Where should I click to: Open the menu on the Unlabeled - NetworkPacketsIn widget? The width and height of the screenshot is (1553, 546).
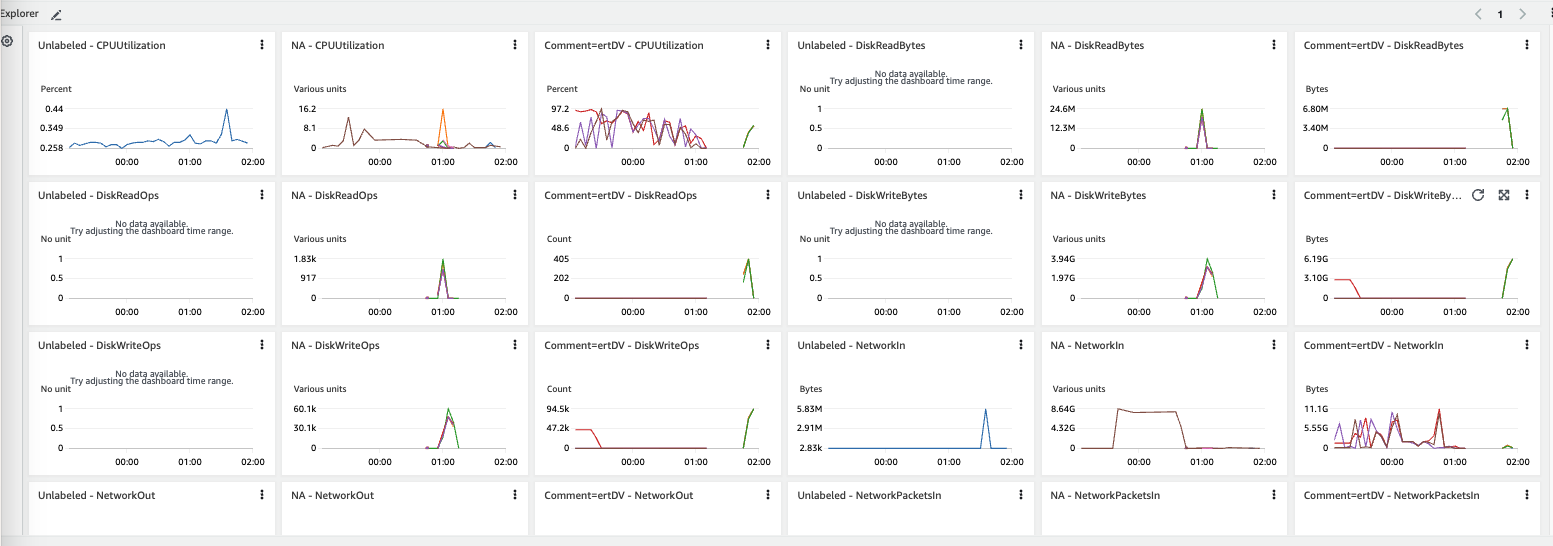click(1021, 495)
